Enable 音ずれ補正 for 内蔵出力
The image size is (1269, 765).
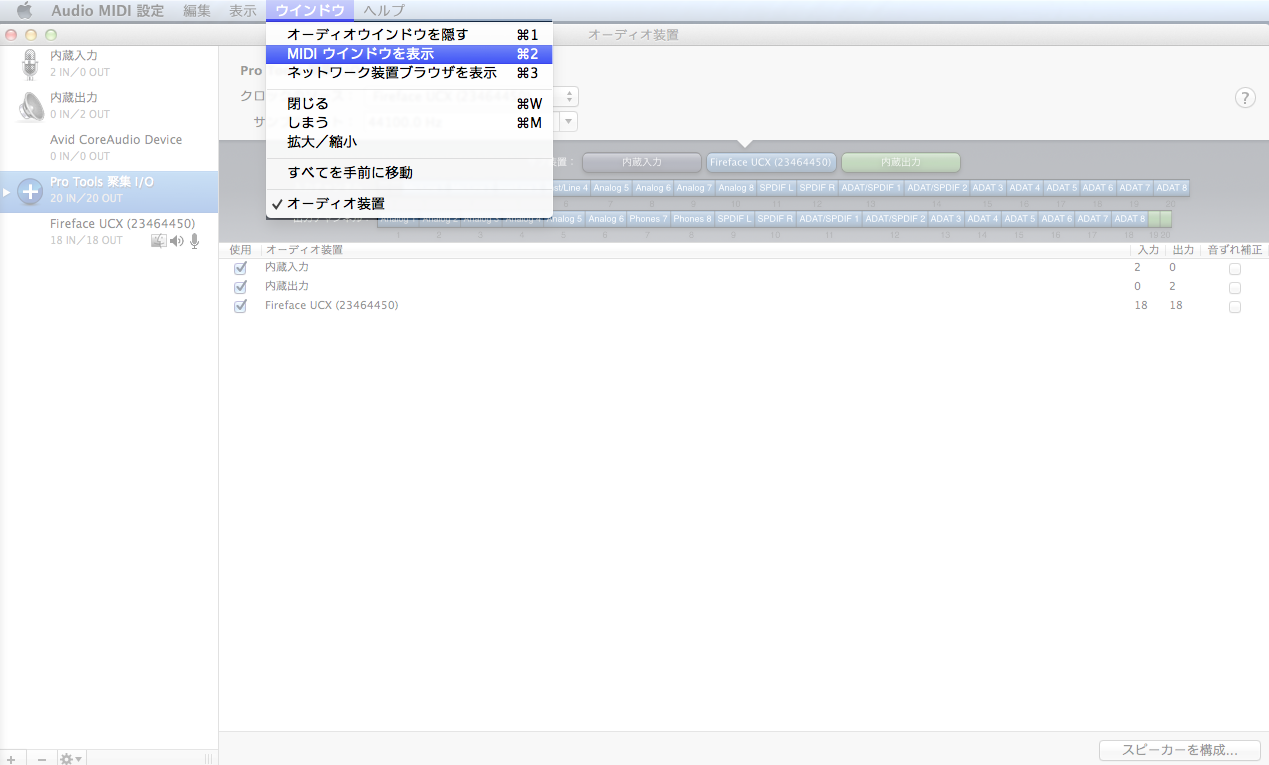coord(1235,287)
